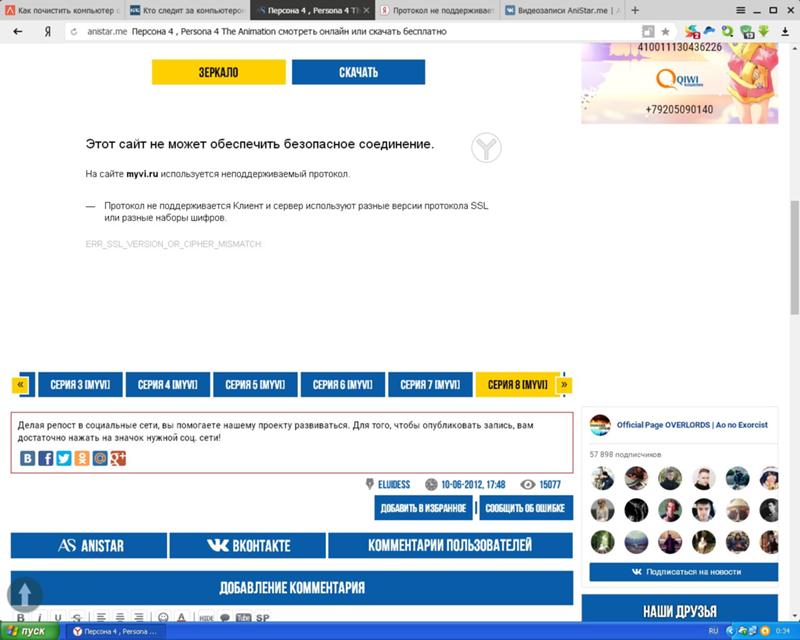Share to Google Plus via the g+ icon
The height and width of the screenshot is (640, 800).
118,458
